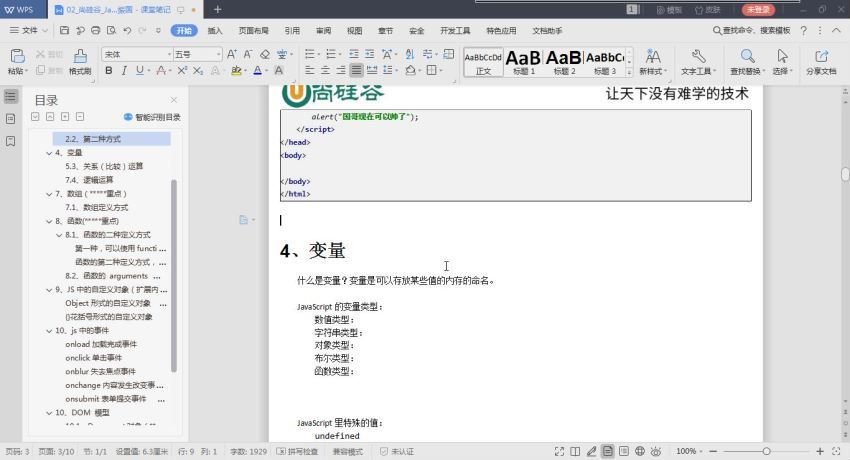Collapse the '4、变量' outline node

point(49,153)
